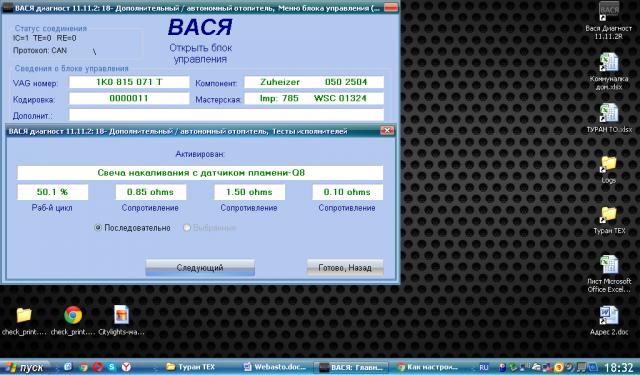Screen dimensions: 640x375
Task: Click the Мастерская field Imp: 785 WSC 01324
Action: pos(314,98)
